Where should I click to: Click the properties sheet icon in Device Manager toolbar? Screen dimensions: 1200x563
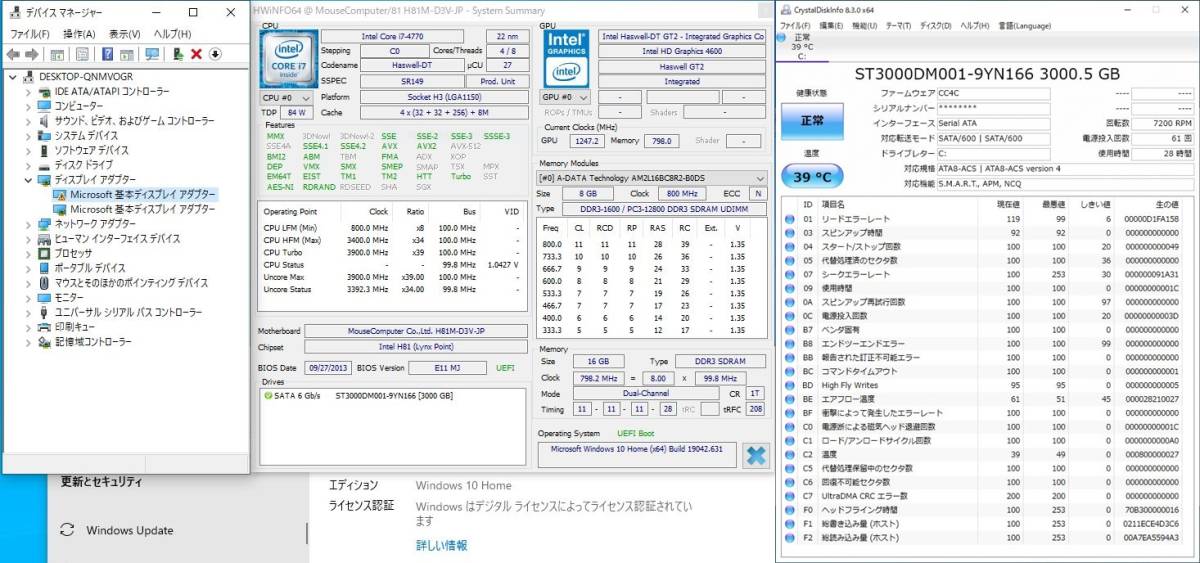[x=81, y=54]
